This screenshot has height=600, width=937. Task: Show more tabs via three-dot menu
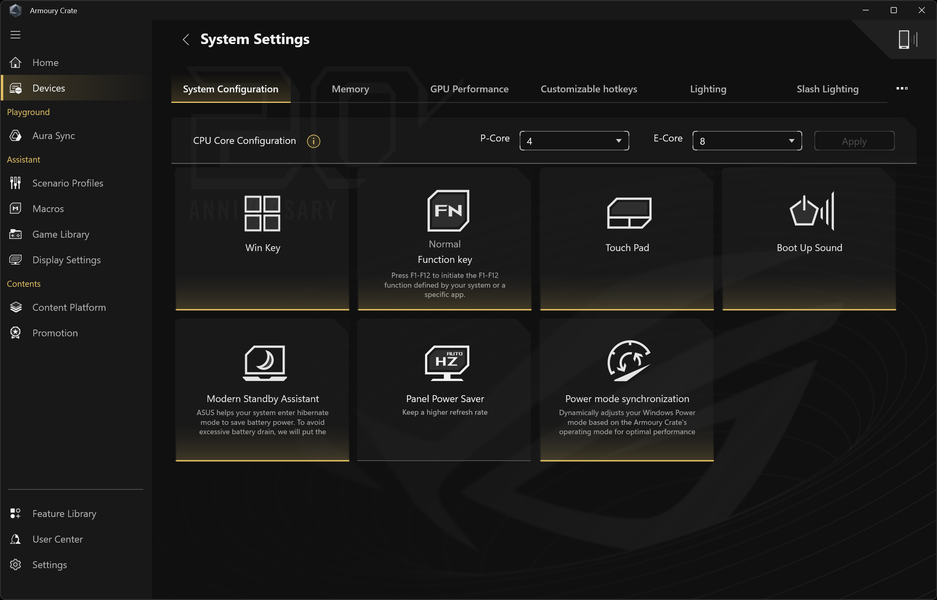coord(902,88)
